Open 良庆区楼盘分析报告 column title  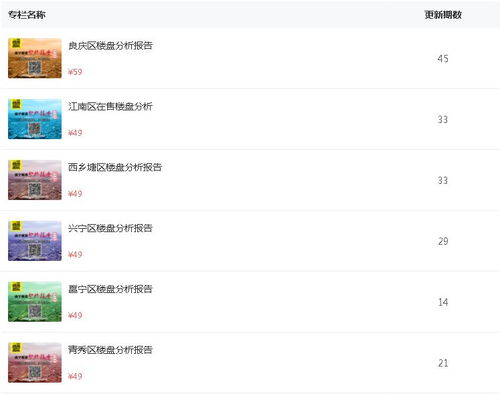pos(110,46)
